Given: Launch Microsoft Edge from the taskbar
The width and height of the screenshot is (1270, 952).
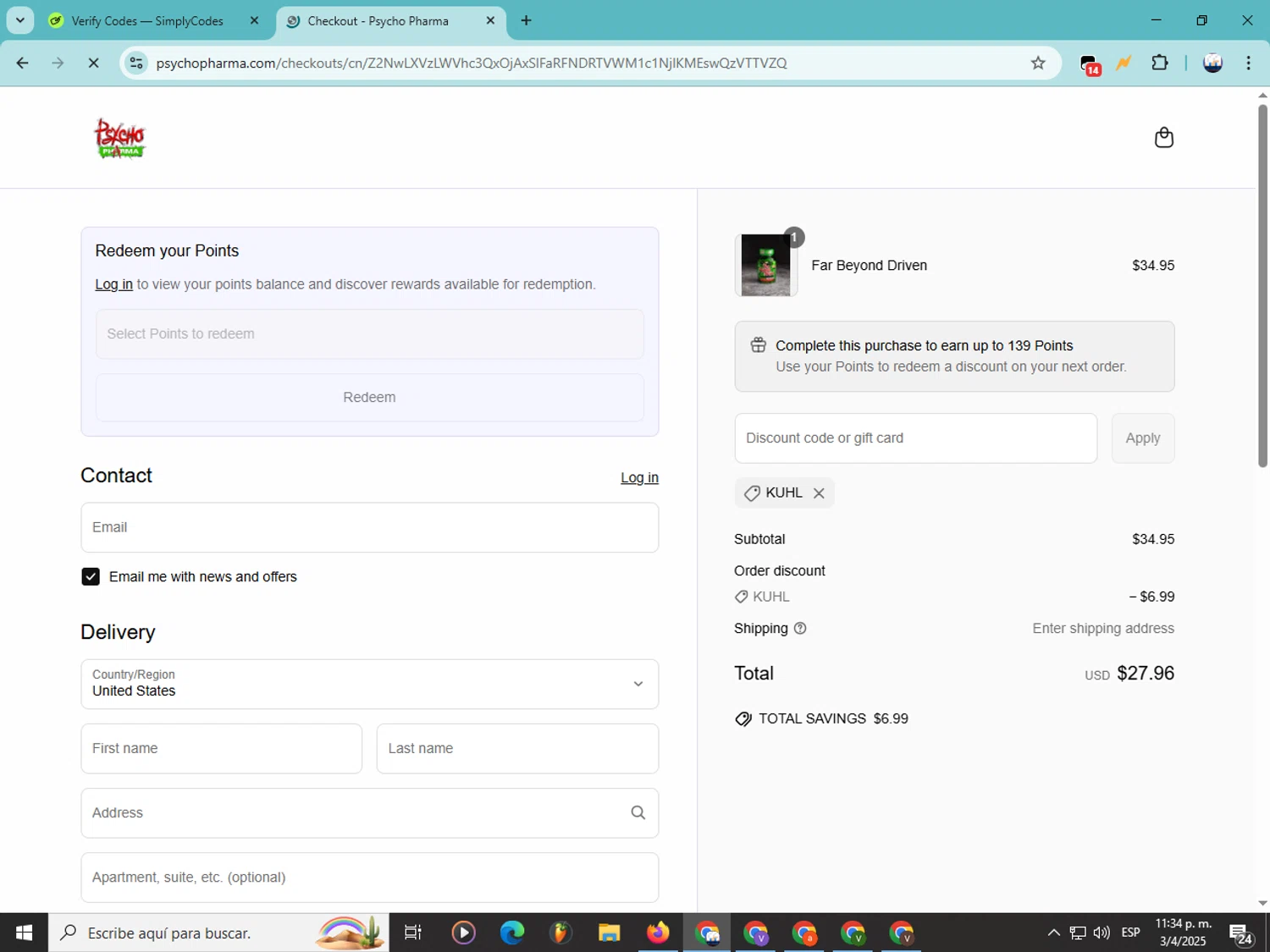Looking at the screenshot, I should pyautogui.click(x=512, y=933).
